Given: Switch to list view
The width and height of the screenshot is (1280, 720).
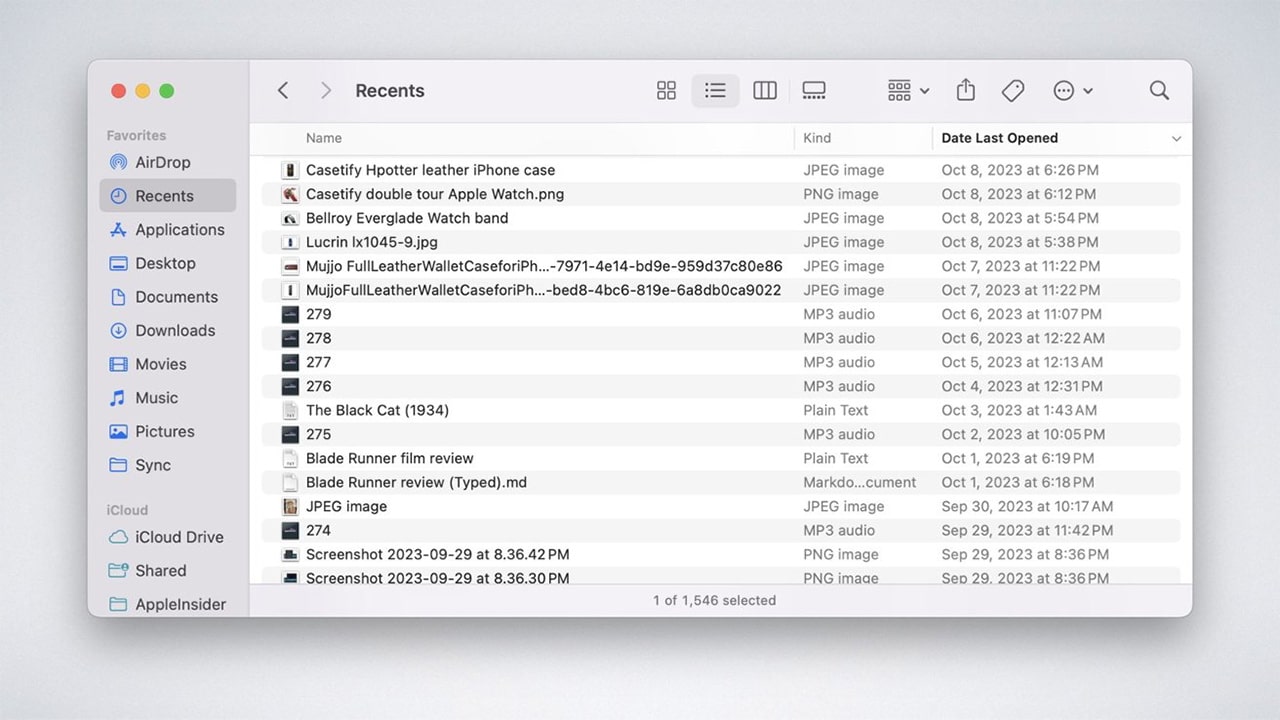Looking at the screenshot, I should coord(715,90).
